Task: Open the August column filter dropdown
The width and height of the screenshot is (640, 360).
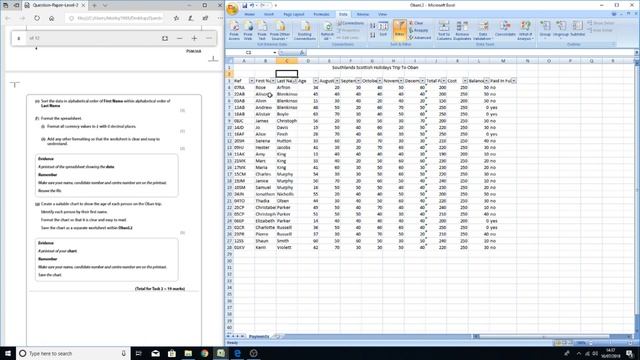Action: tap(337, 81)
